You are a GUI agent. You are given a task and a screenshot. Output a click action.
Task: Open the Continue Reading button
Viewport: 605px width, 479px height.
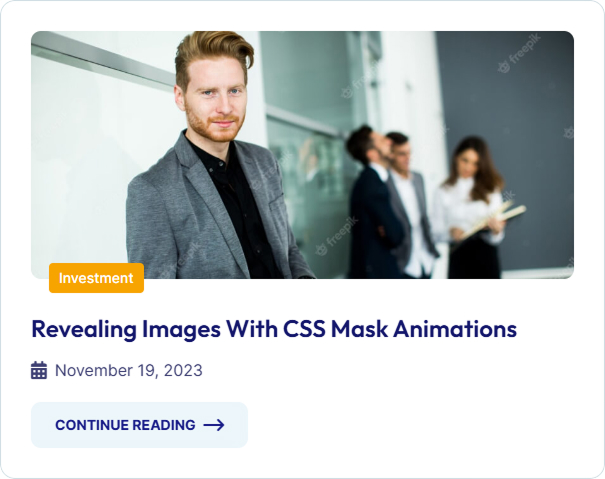(139, 425)
